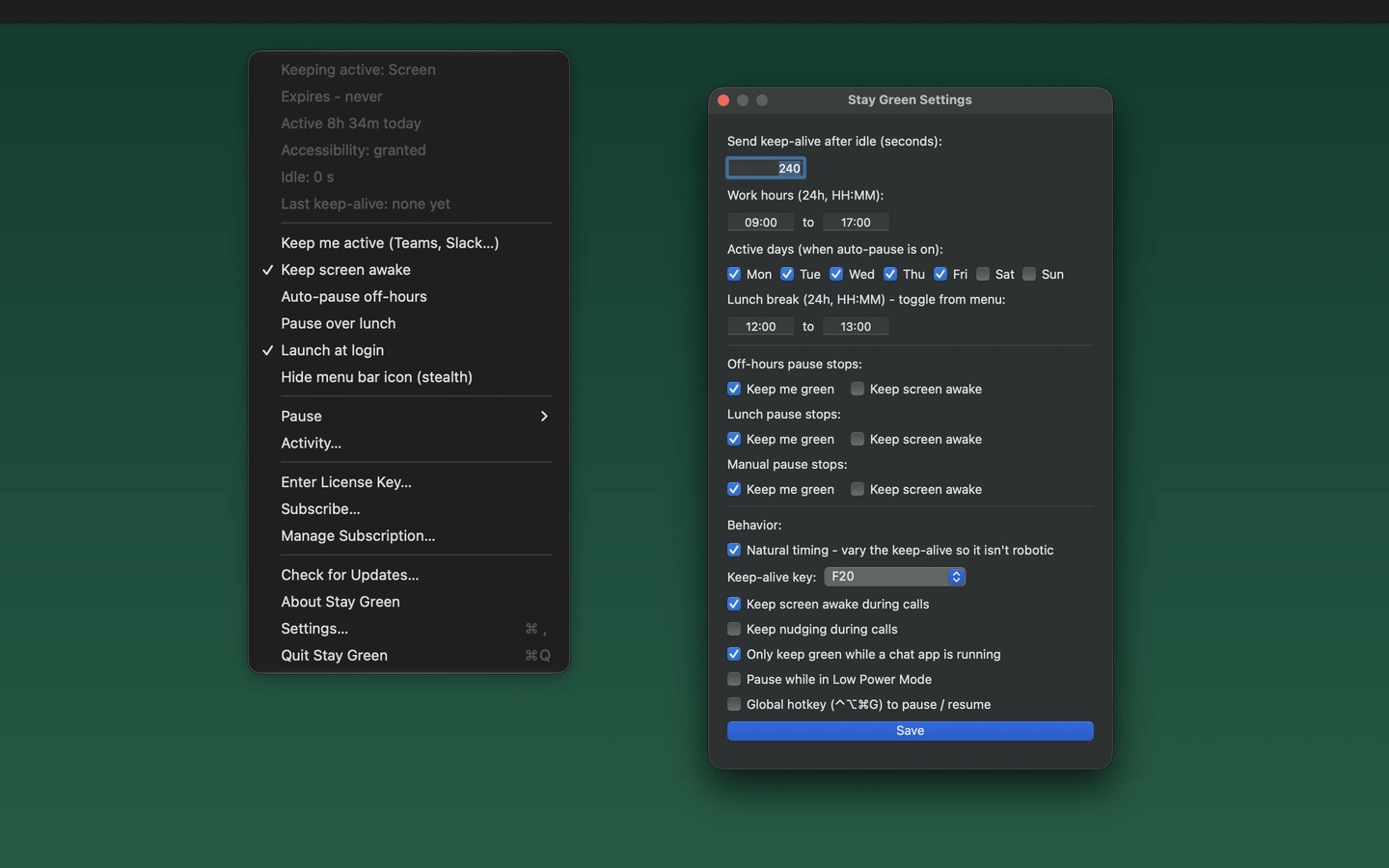1389x868 pixels.
Task: Choose Enter License Key...
Action: [x=409, y=482]
